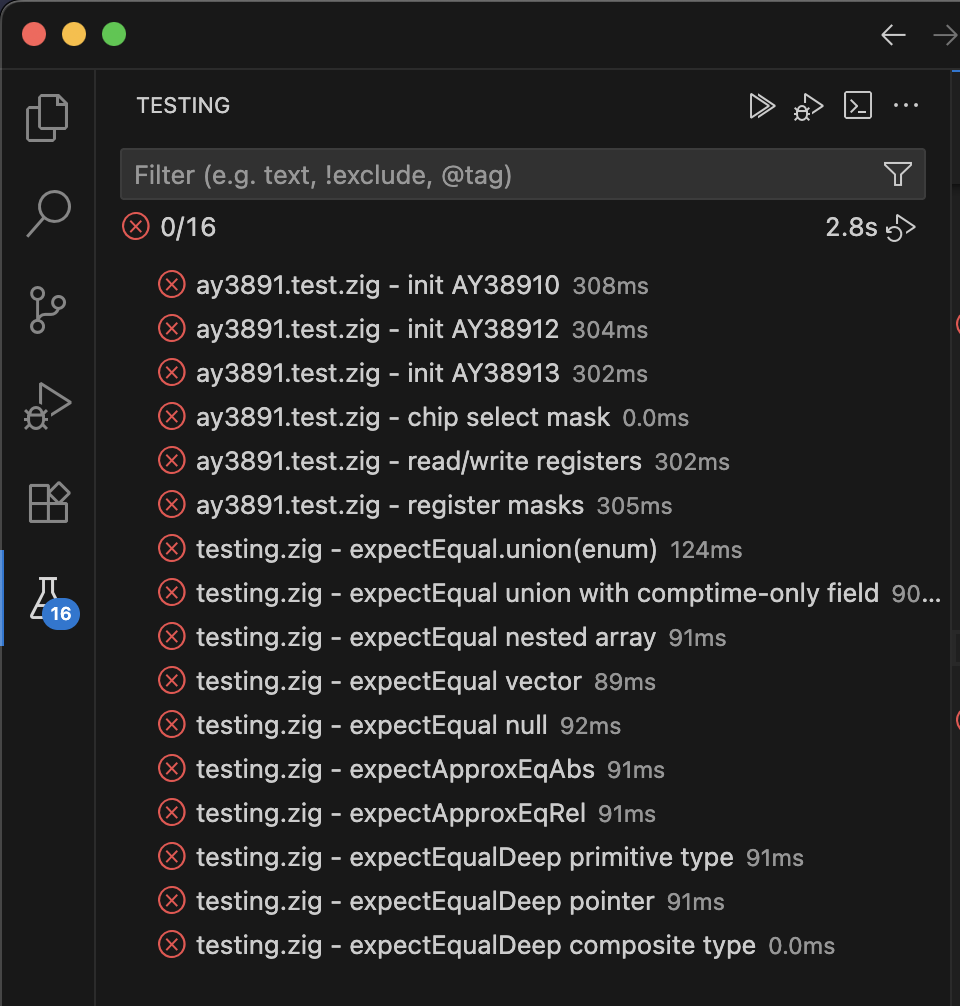Click the test filter text field
Screen dimensions: 960x1006
500,175
